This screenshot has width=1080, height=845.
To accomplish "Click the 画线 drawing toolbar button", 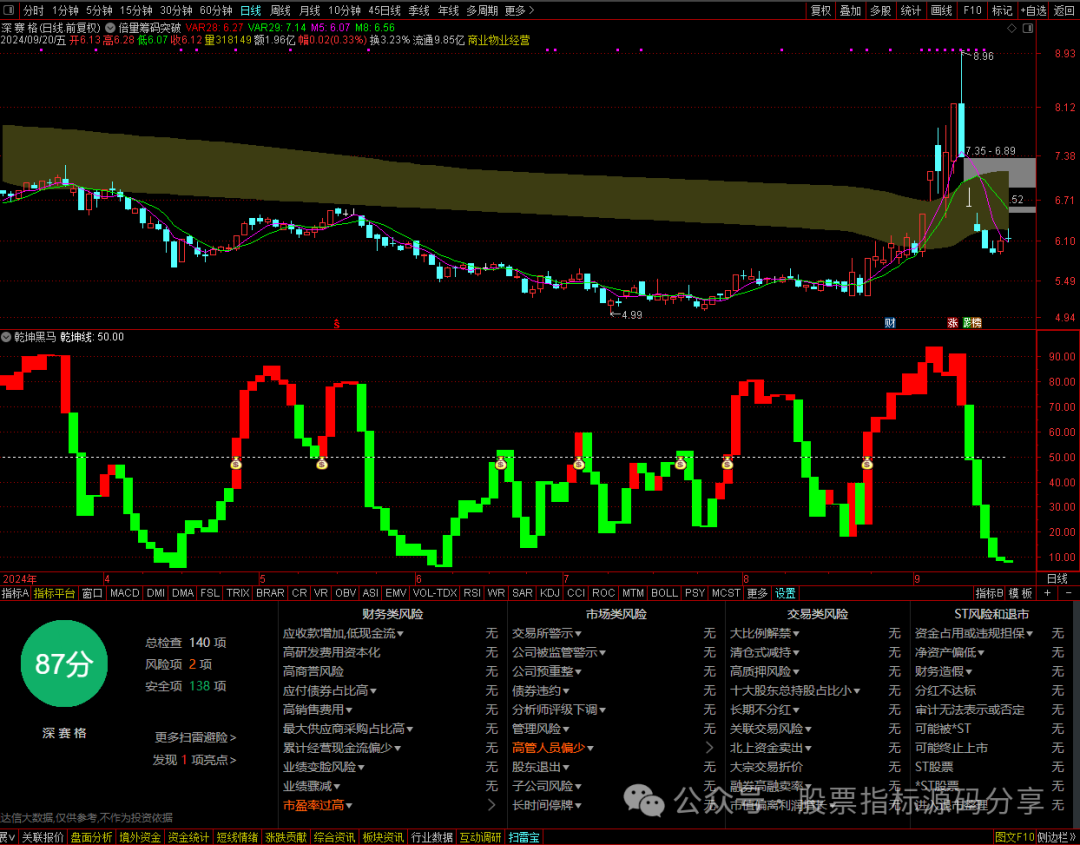I will point(942,10).
